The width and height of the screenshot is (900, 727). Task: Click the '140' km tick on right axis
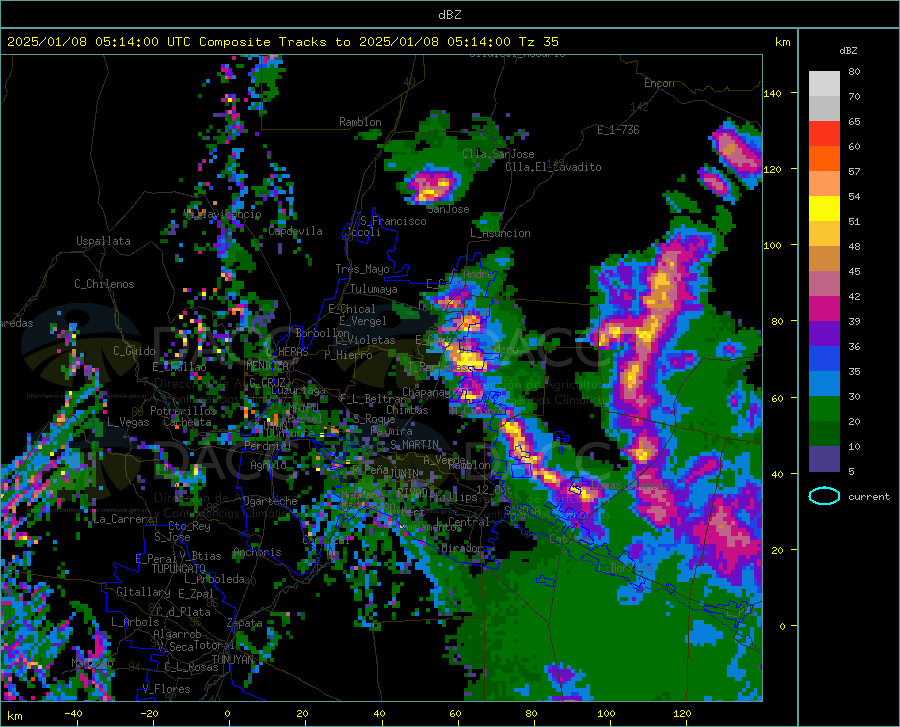pyautogui.click(x=772, y=93)
